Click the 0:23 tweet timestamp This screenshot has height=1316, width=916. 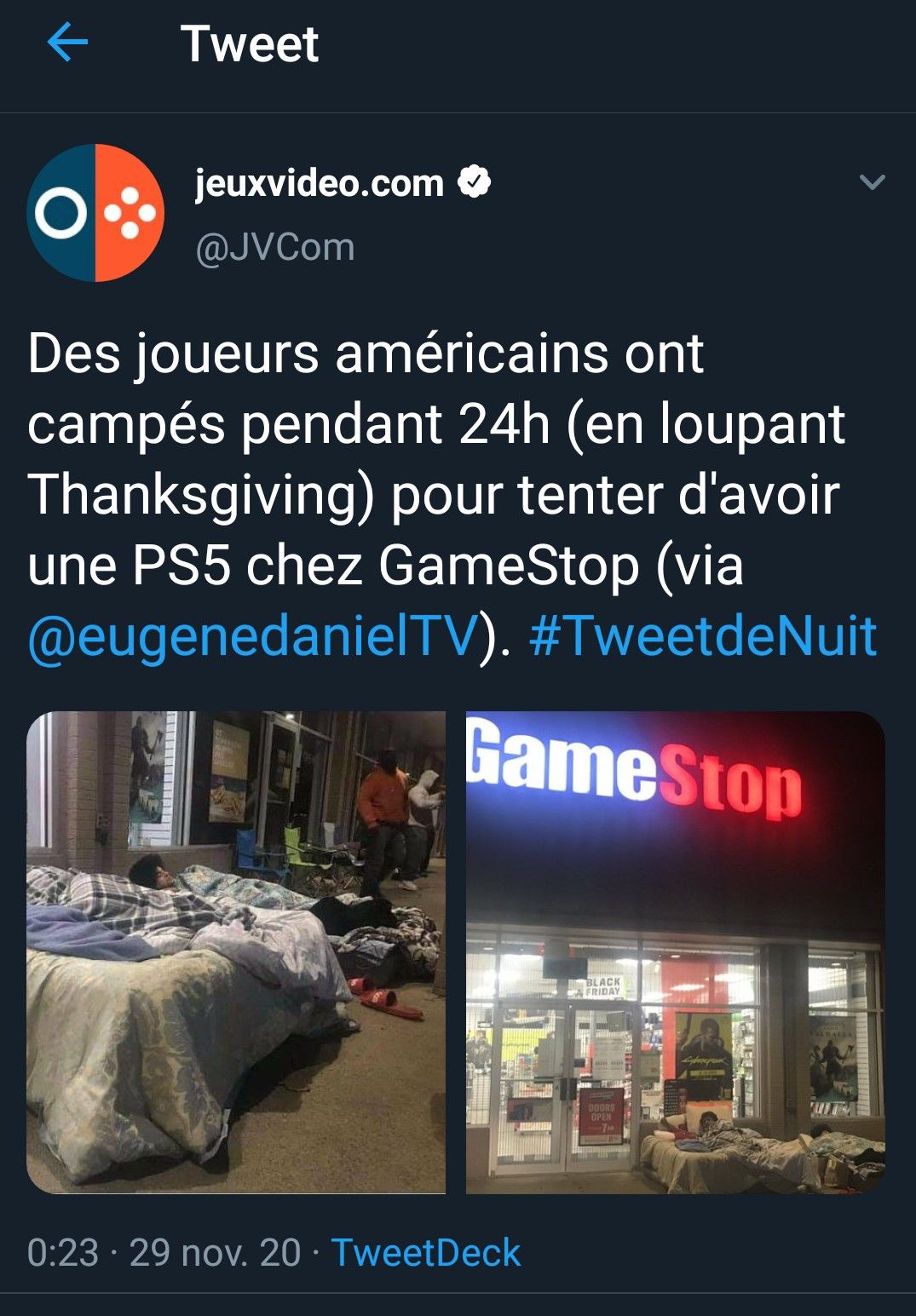pos(63,1252)
